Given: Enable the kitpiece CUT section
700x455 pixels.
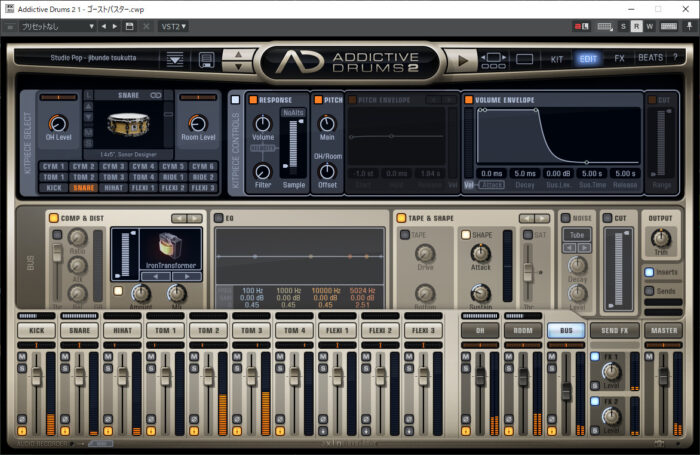Looking at the screenshot, I should tap(652, 100).
